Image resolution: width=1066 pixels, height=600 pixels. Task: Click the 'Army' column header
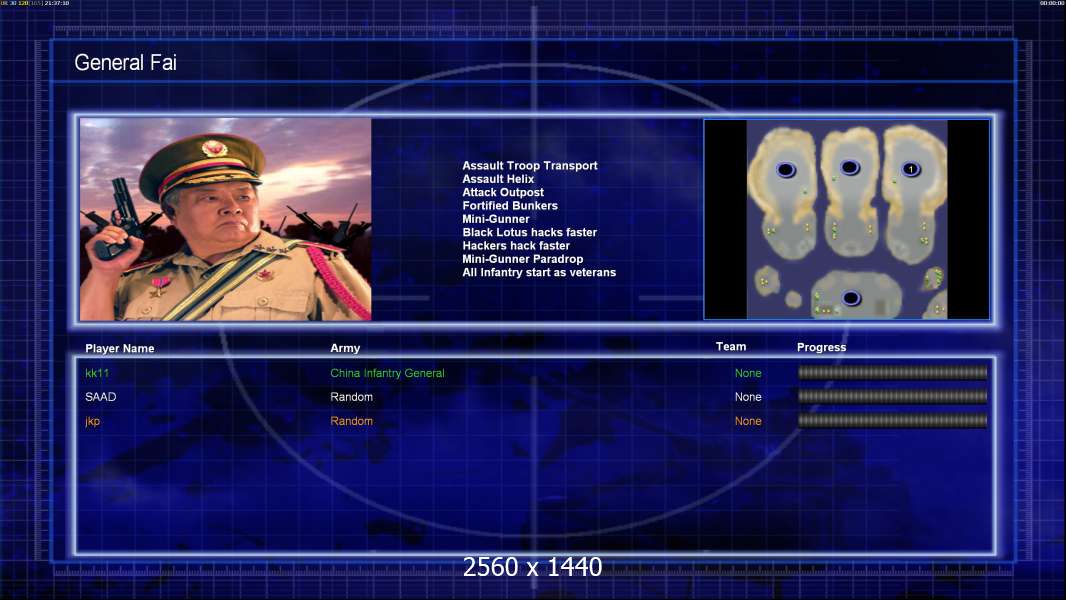(x=345, y=348)
